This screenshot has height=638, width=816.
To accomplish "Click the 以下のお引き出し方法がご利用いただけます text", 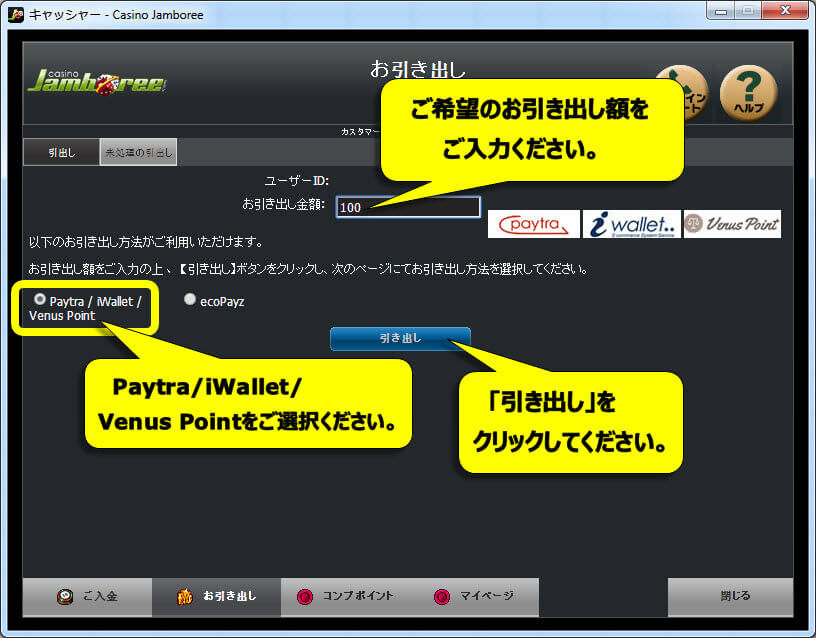I will 146,242.
